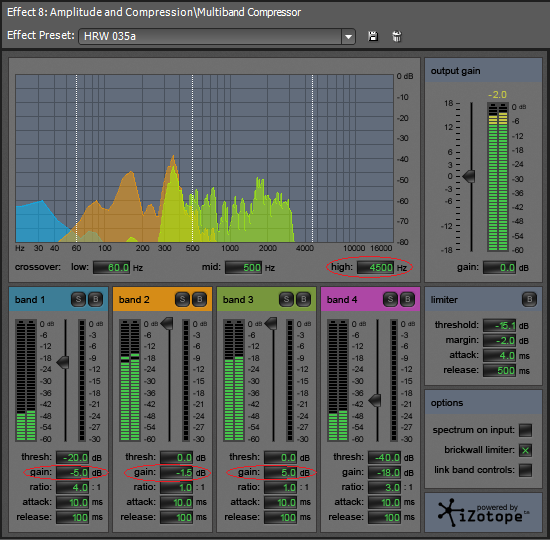Click limiter attack field showing 4.0
Viewport: 550px width, 540px height.
(x=499, y=355)
